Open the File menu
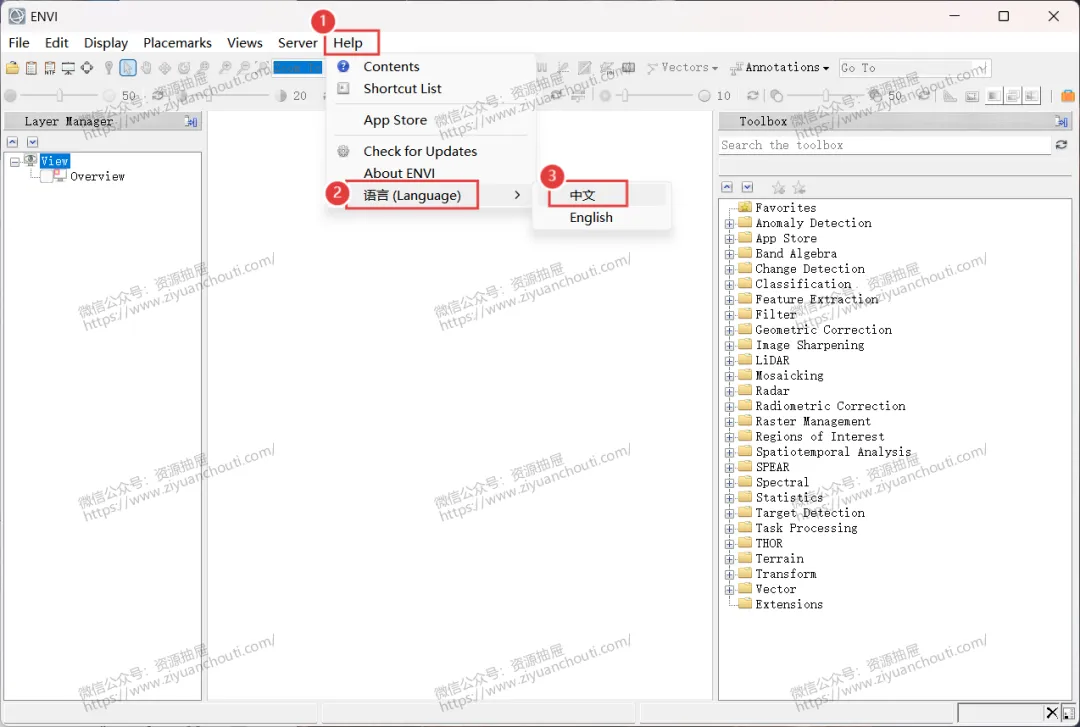 19,43
